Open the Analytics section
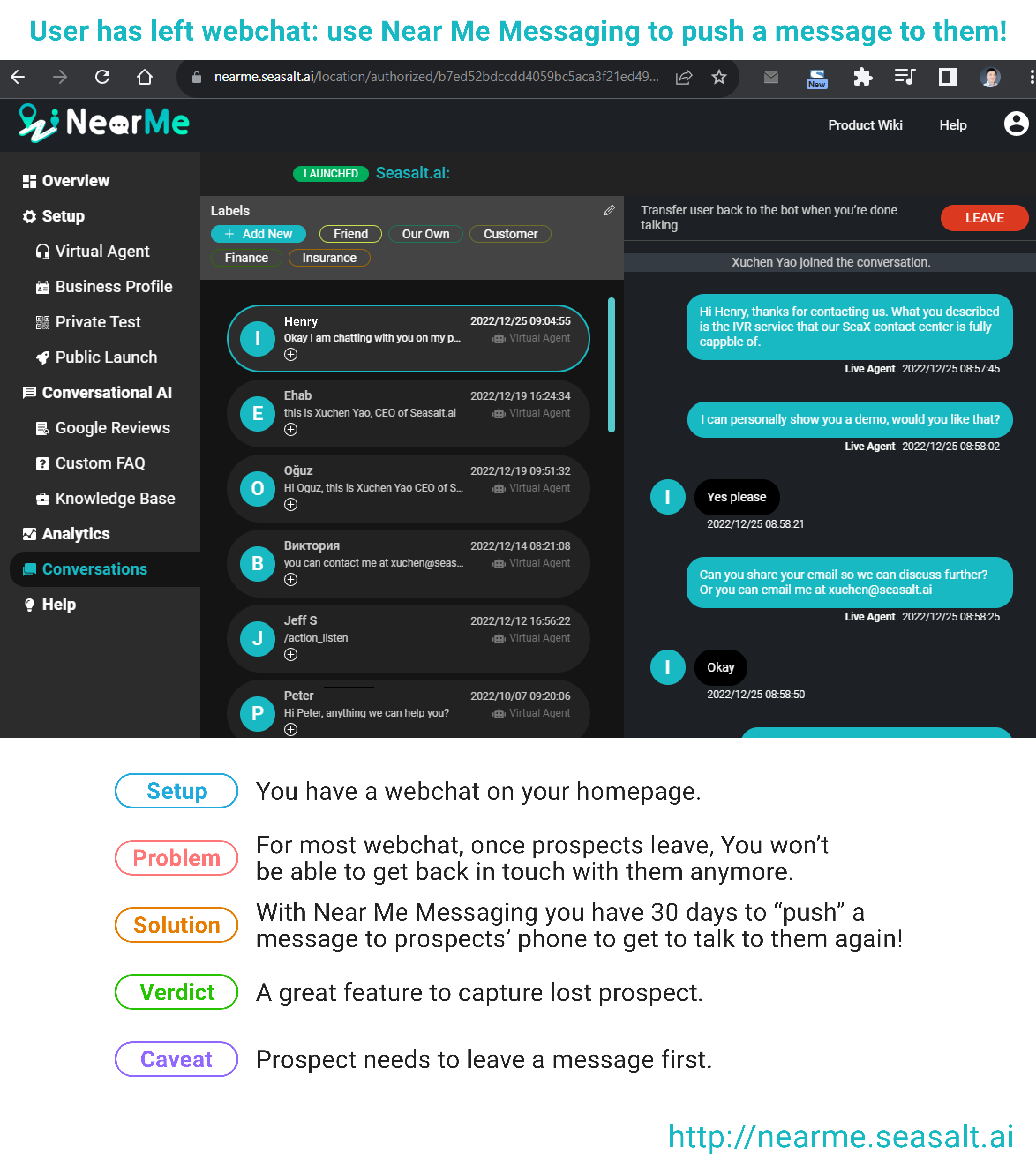 (75, 534)
